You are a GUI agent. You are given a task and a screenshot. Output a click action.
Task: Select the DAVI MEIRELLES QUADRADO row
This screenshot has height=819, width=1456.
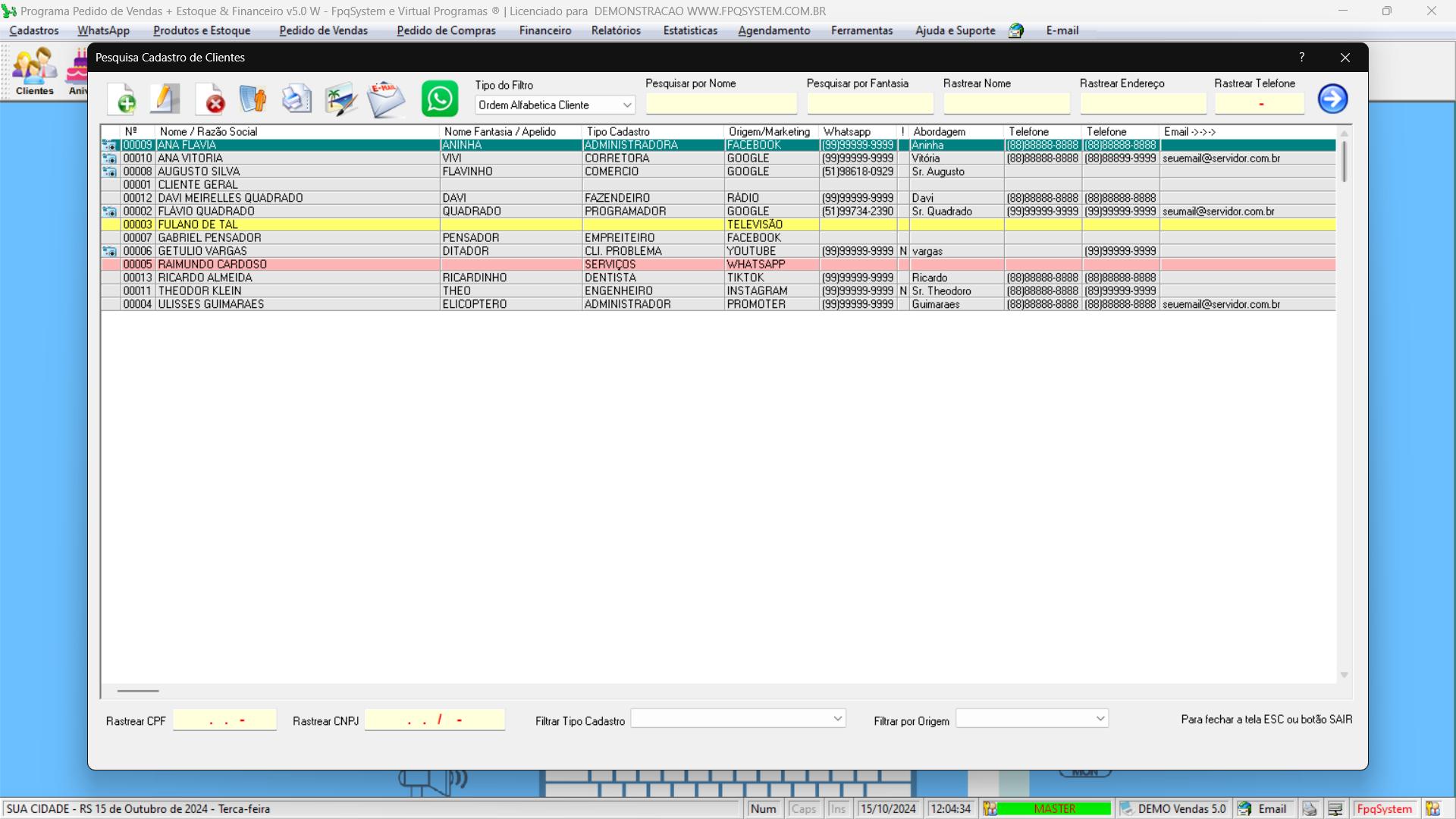(718, 198)
